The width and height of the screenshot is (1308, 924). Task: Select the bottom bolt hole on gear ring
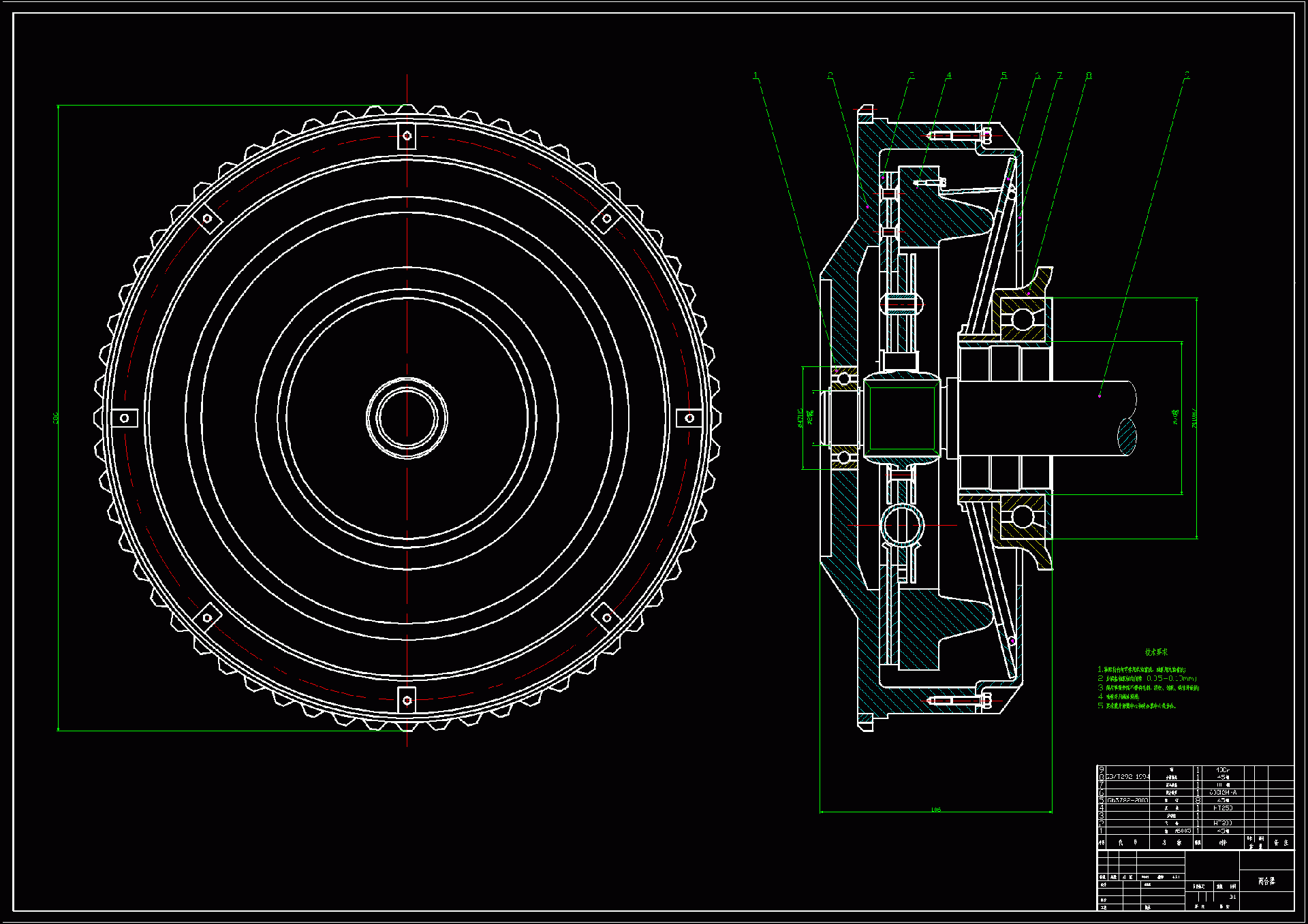(x=407, y=700)
